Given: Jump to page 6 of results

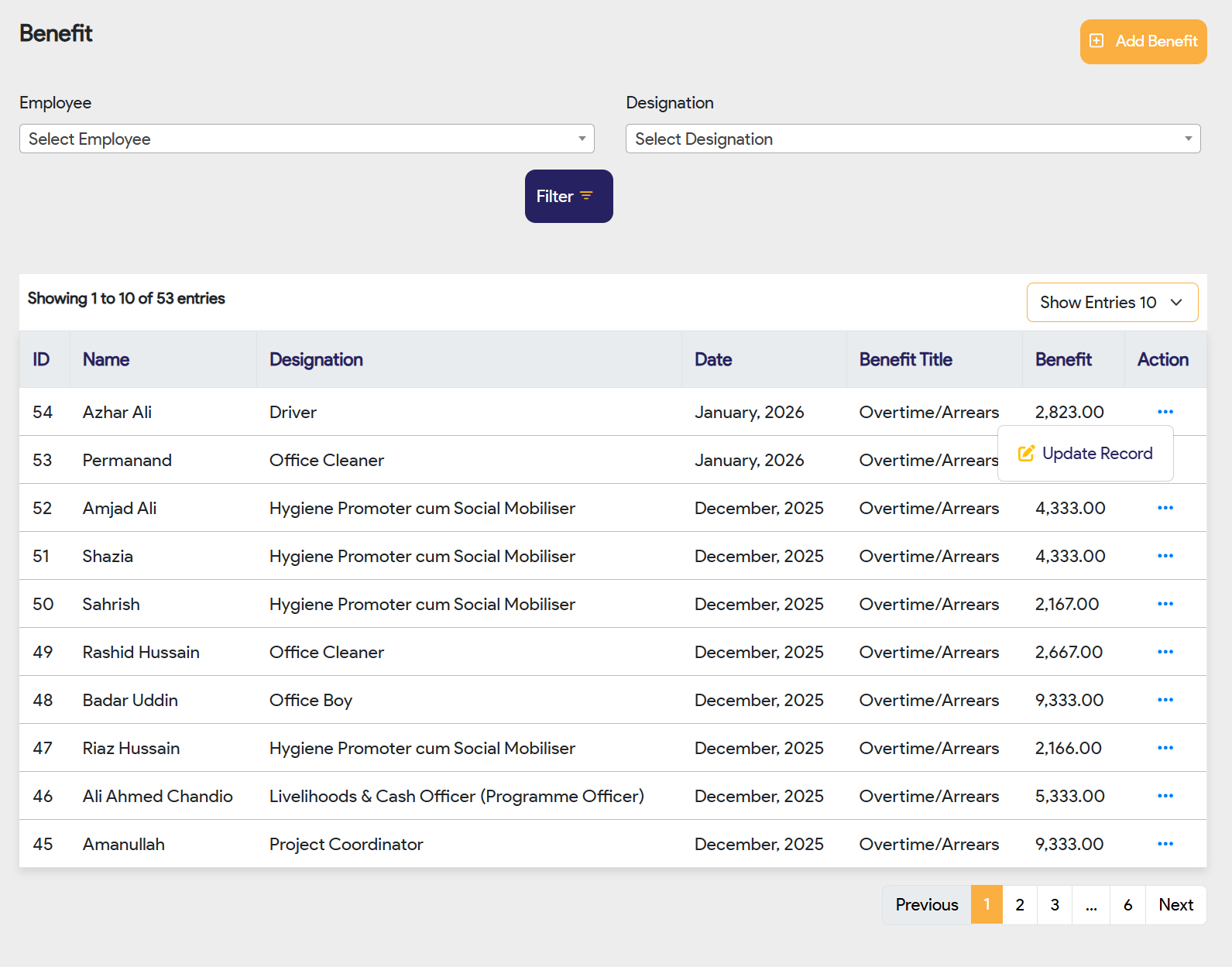Looking at the screenshot, I should tap(1127, 904).
